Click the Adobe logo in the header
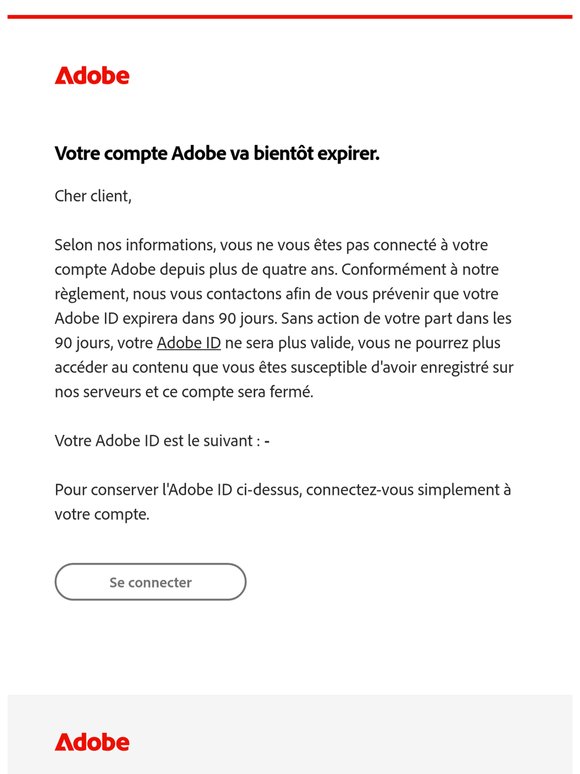Image resolution: width=580 pixels, height=774 pixels. [92, 76]
